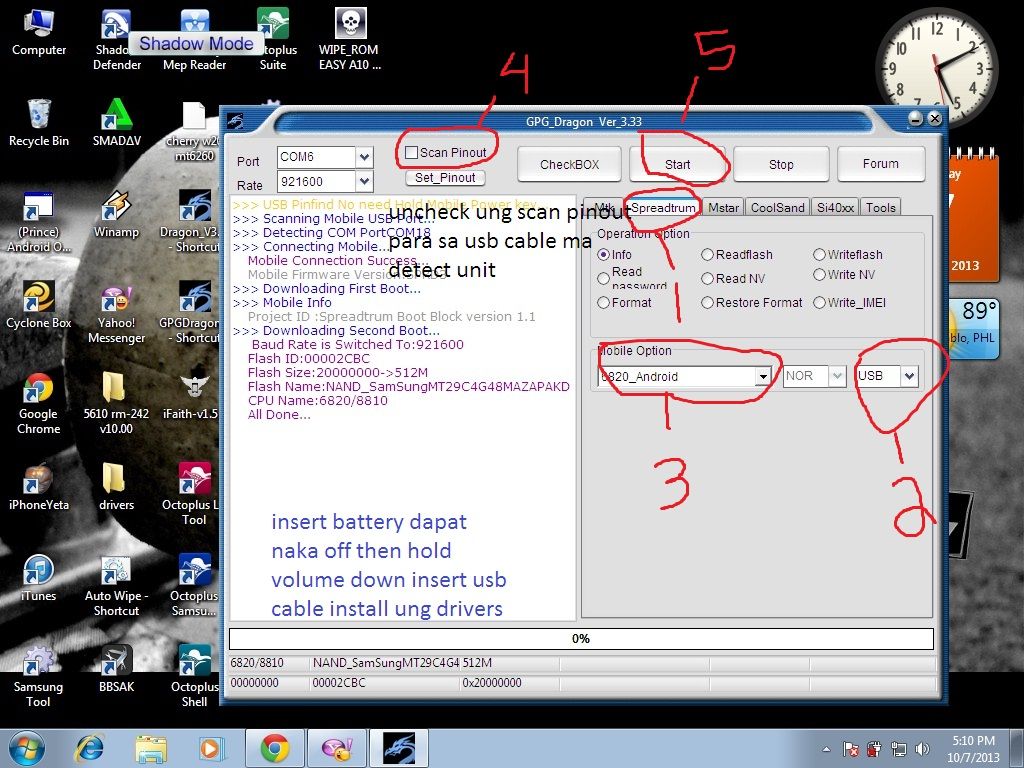Screen dimensions: 1024x768
Task: Open the USB connection dropdown
Action: [909, 376]
